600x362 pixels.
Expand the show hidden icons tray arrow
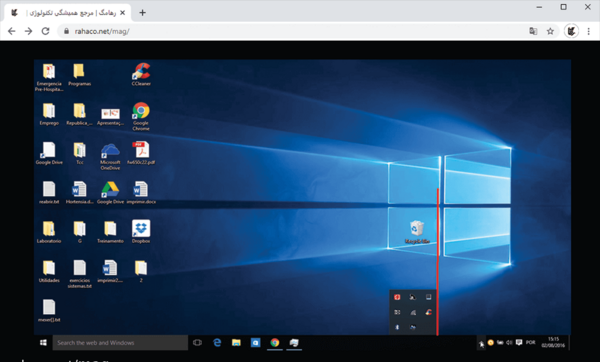tap(481, 344)
